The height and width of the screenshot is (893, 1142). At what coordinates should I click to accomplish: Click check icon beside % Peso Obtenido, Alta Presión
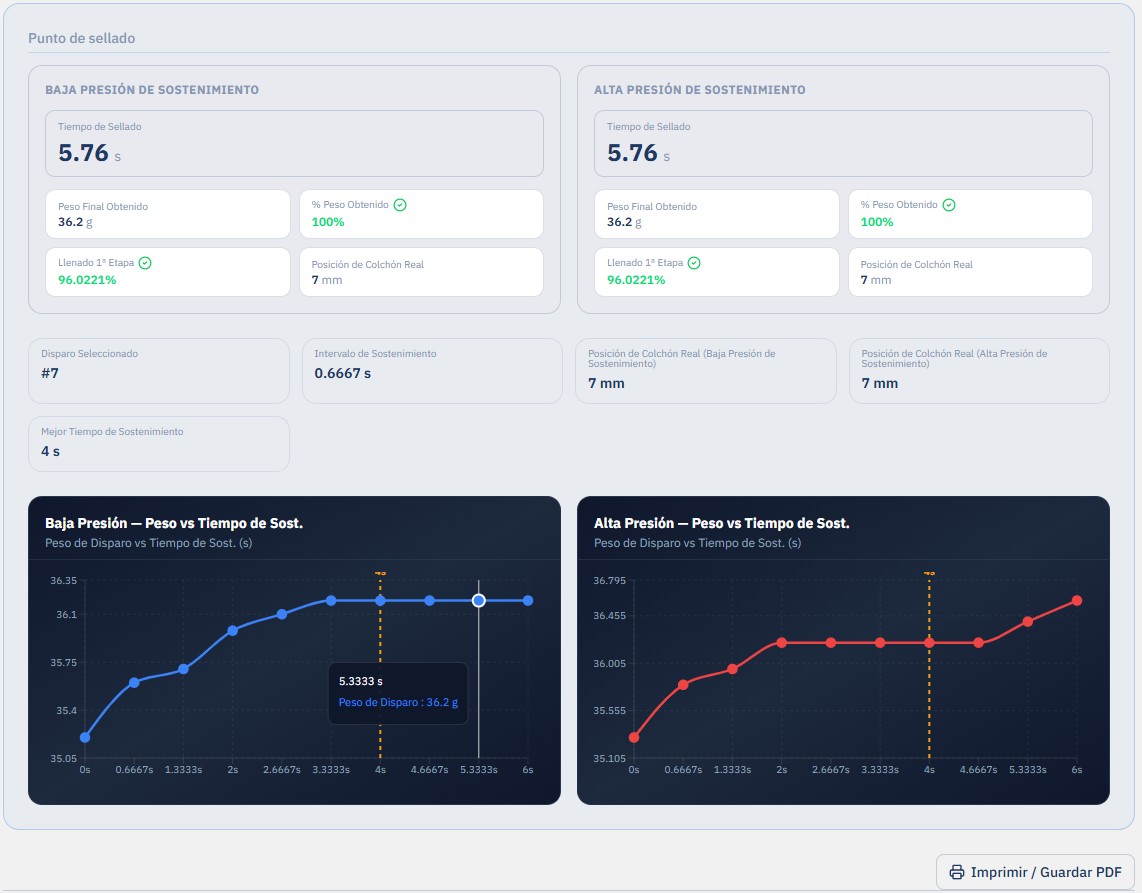tap(949, 205)
